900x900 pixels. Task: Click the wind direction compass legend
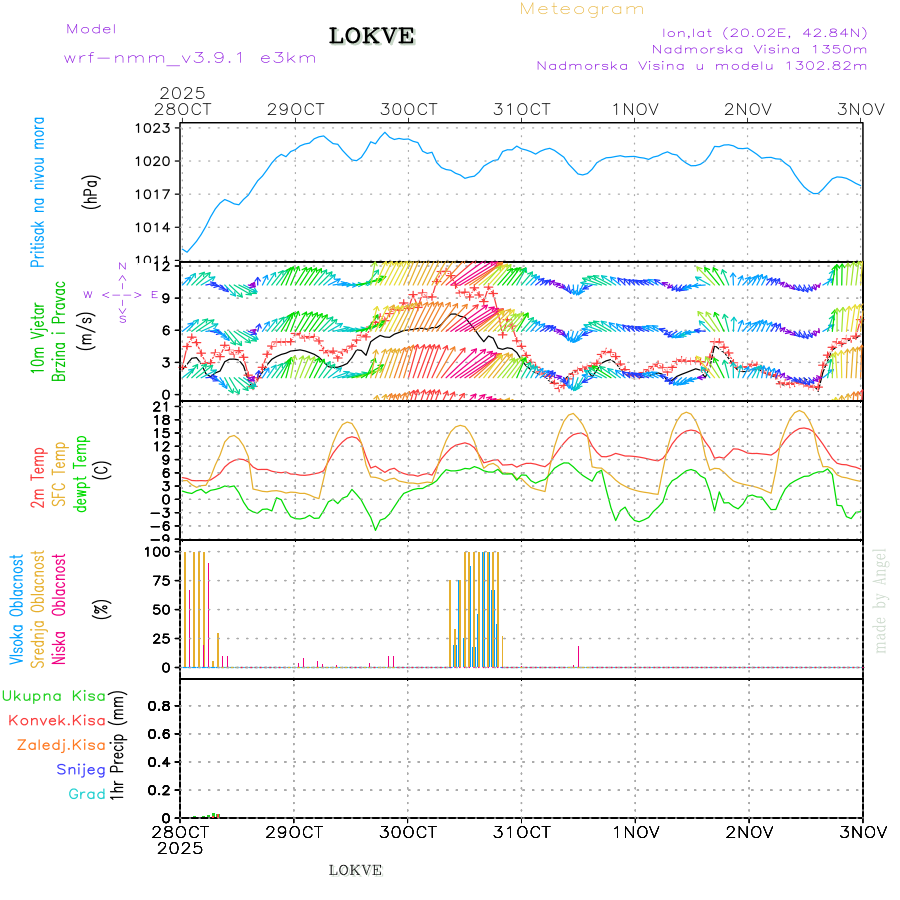pos(122,294)
